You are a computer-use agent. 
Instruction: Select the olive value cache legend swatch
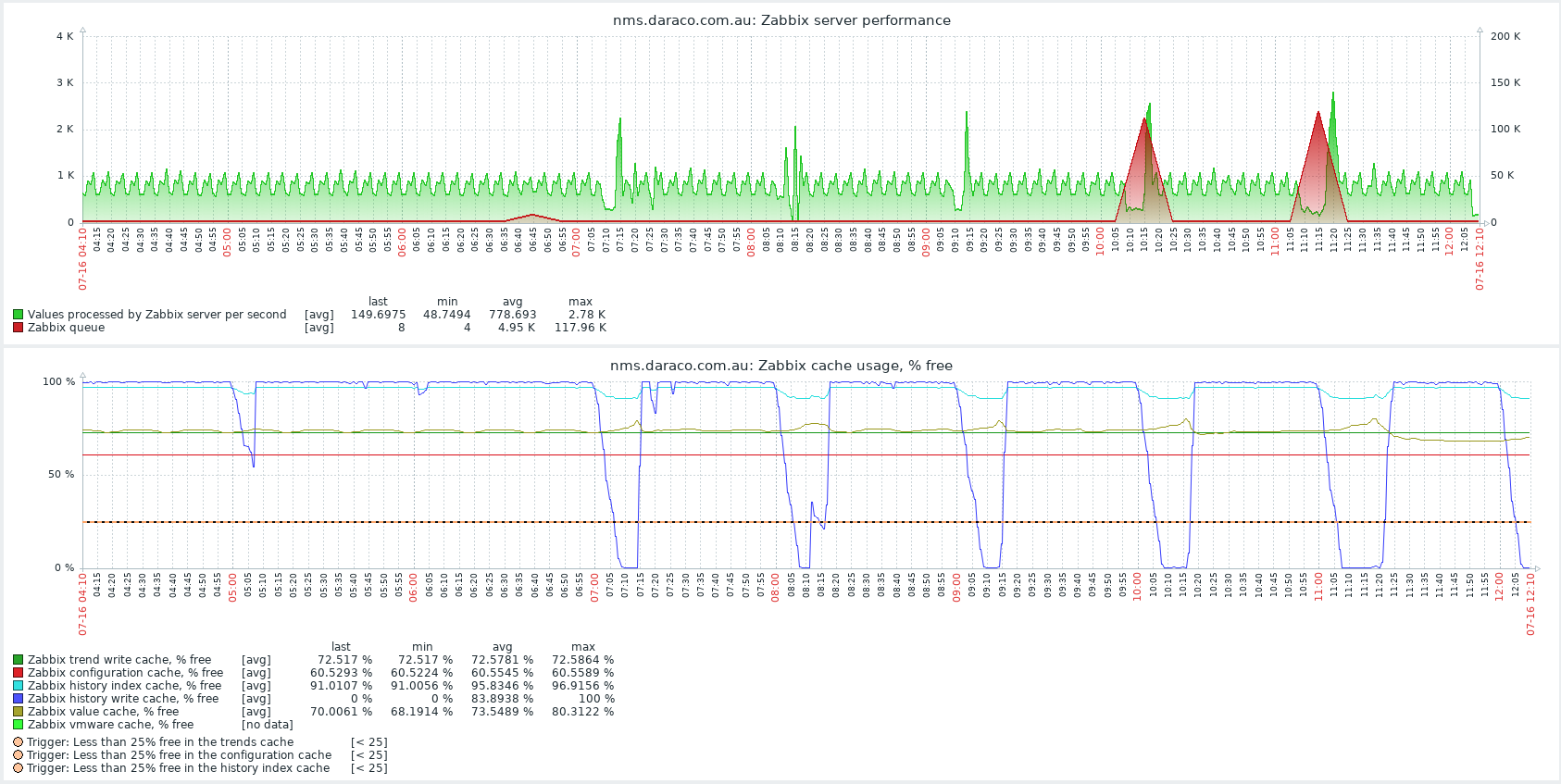coord(18,712)
